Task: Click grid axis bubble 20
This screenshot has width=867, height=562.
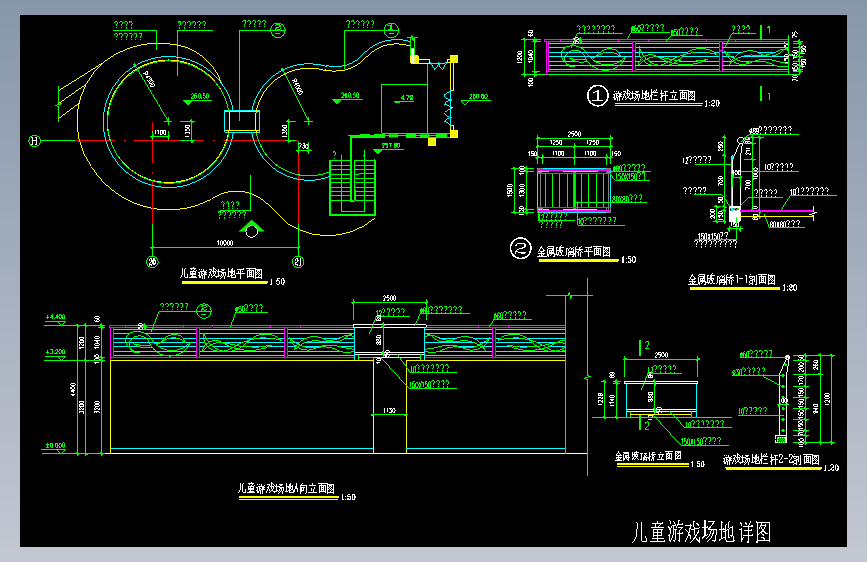Action: click(x=152, y=262)
